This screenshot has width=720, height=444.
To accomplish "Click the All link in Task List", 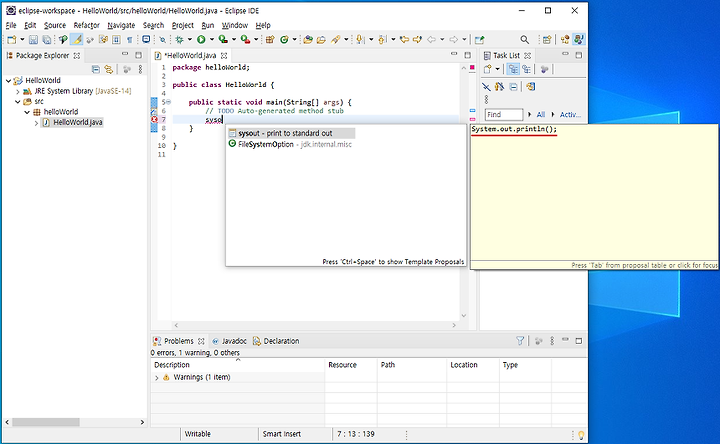I will (x=540, y=115).
